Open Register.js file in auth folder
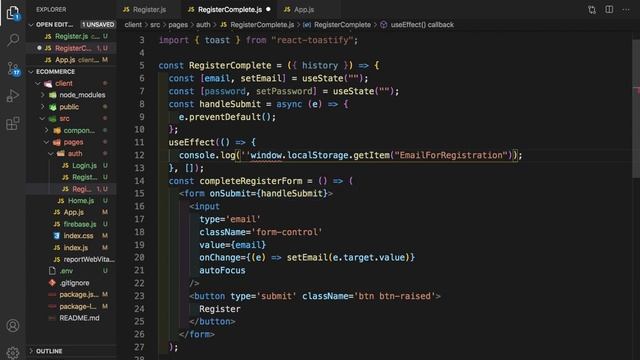 point(72,177)
